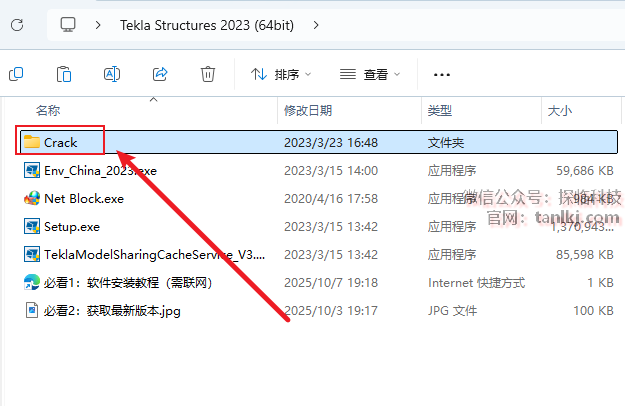Sort by 修改日期 column header
This screenshot has width=625, height=406.
[308, 110]
